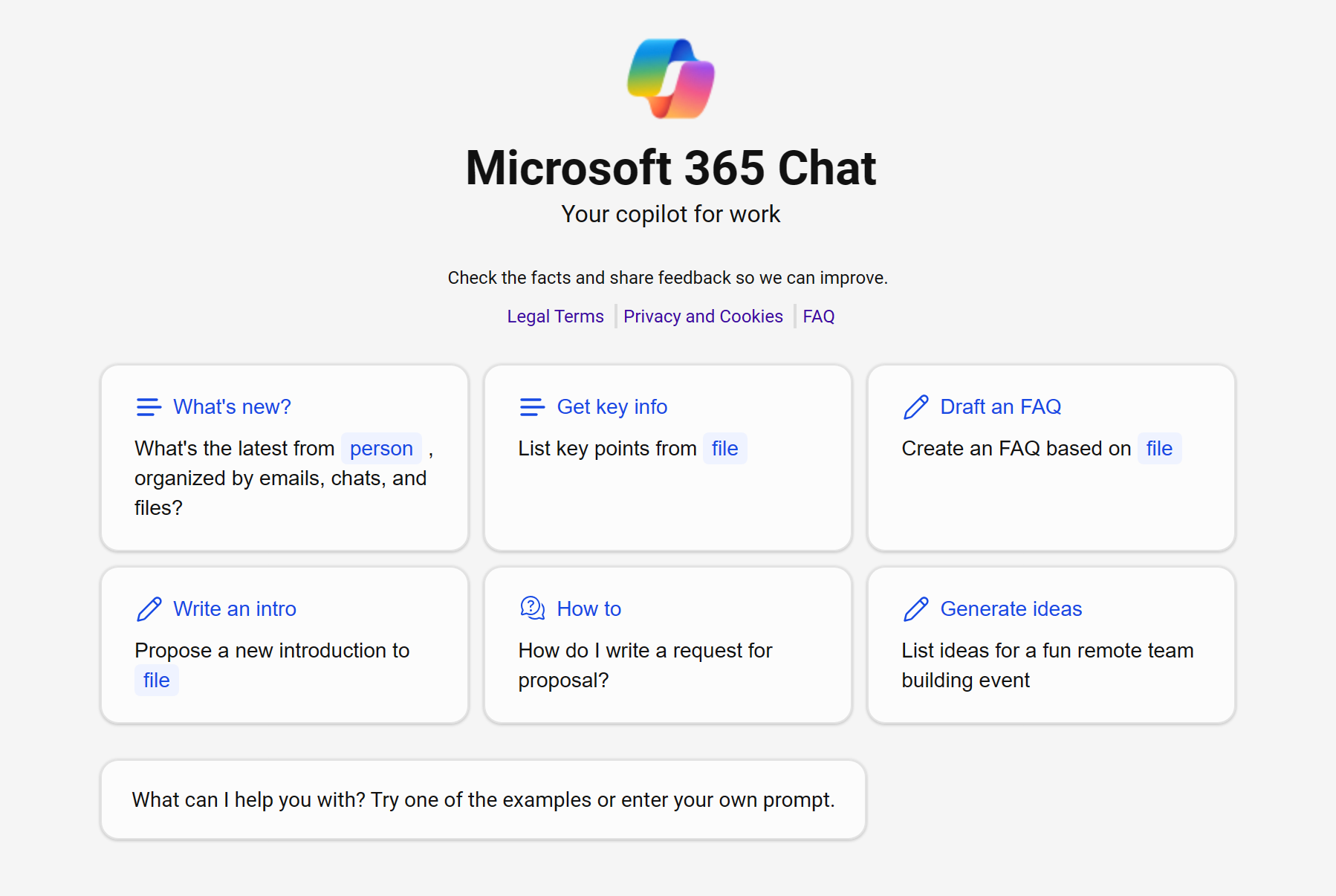1336x896 pixels.
Task: Select the list icon on What's new card
Action: 149,406
